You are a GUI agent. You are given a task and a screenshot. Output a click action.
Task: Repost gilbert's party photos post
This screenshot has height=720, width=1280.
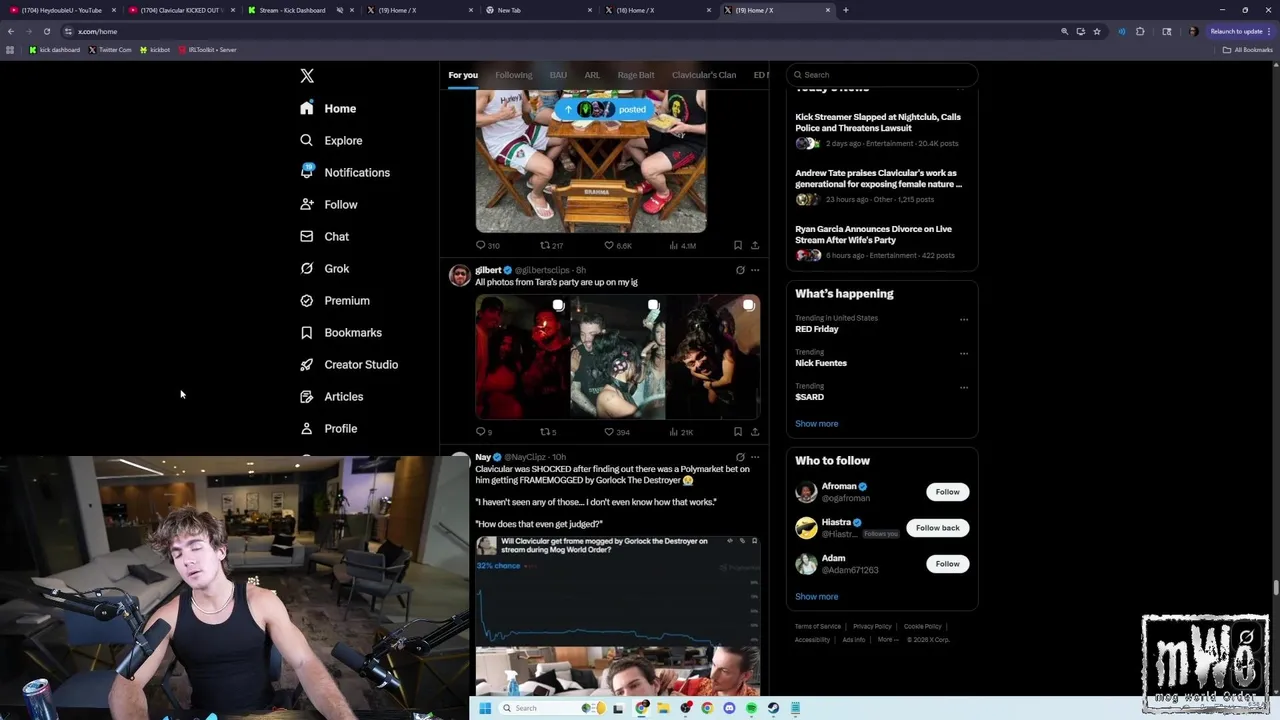(x=548, y=432)
